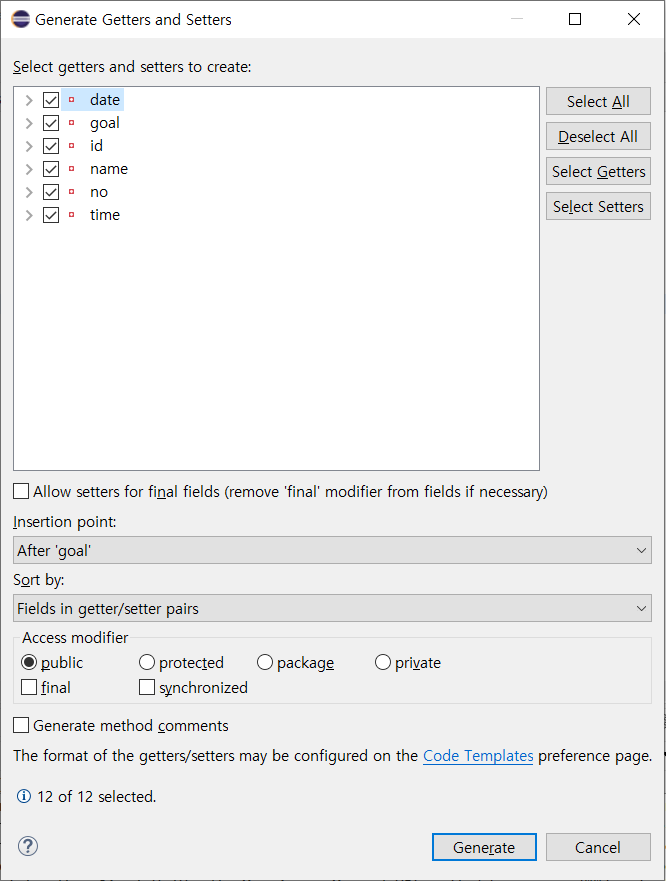The width and height of the screenshot is (666, 881).
Task: Close the Generate Getters and Setters dialog
Action: point(634,19)
